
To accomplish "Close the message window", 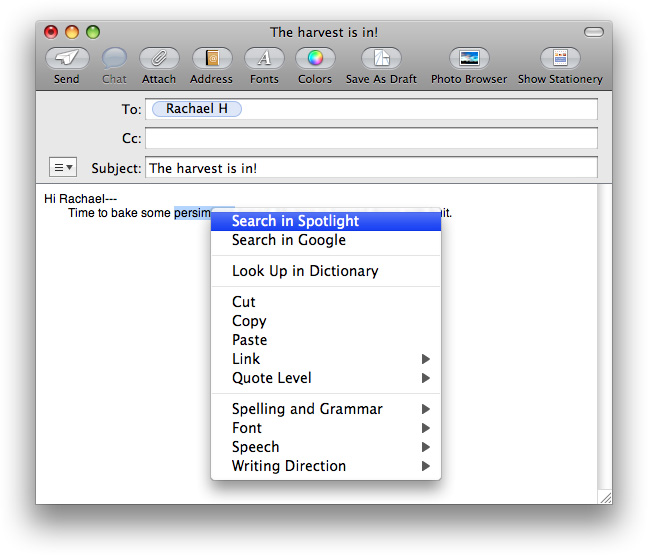I will pos(51,32).
